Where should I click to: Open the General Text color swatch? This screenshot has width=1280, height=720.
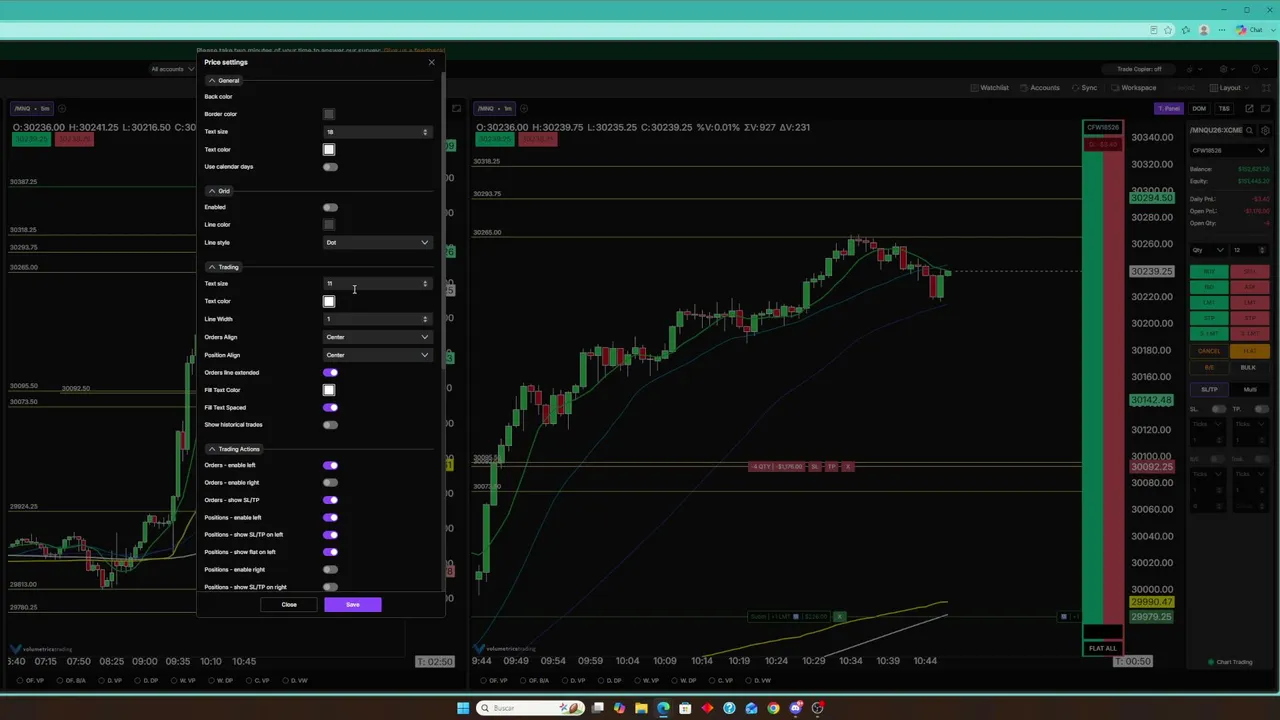point(329,149)
